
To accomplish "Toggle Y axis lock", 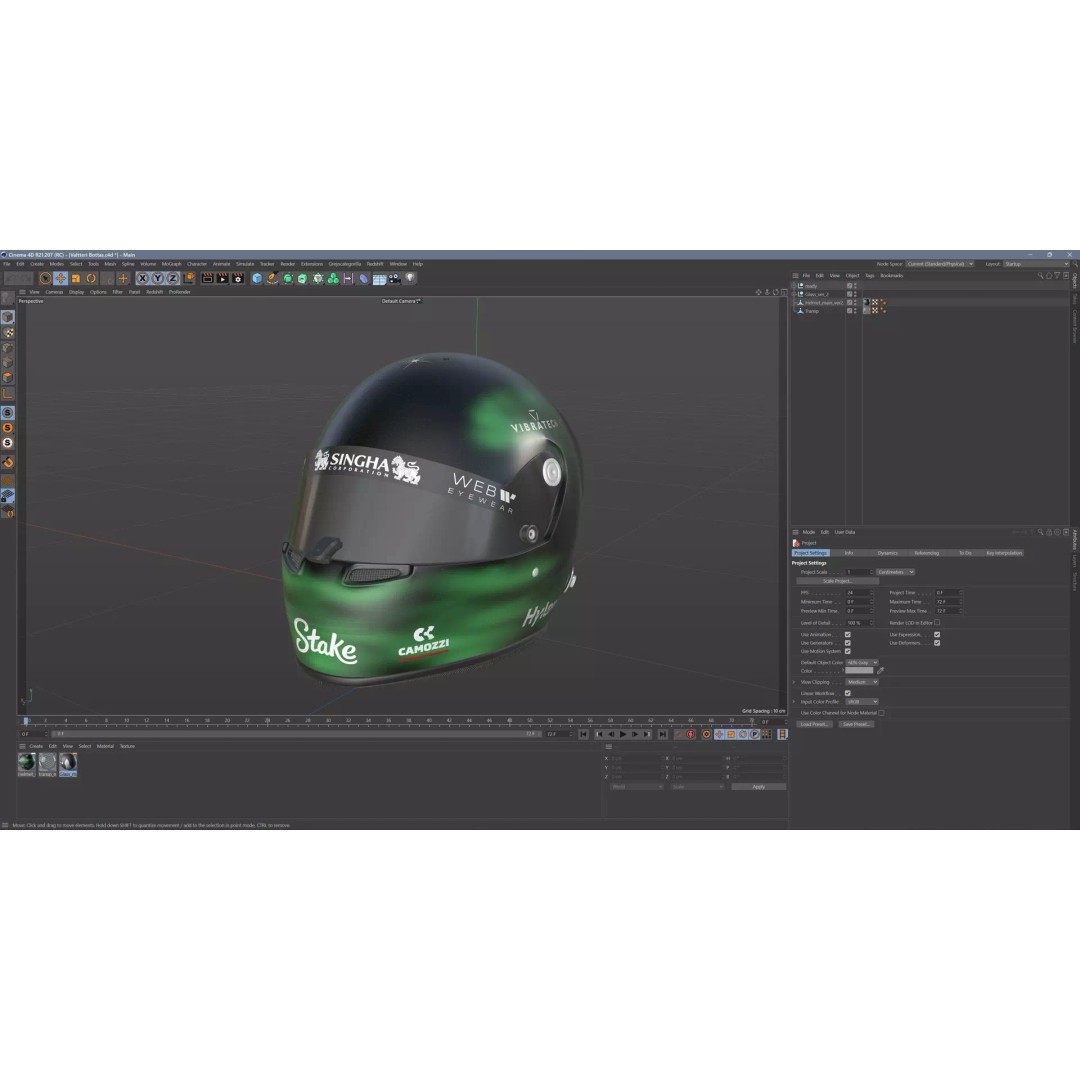I will (158, 278).
